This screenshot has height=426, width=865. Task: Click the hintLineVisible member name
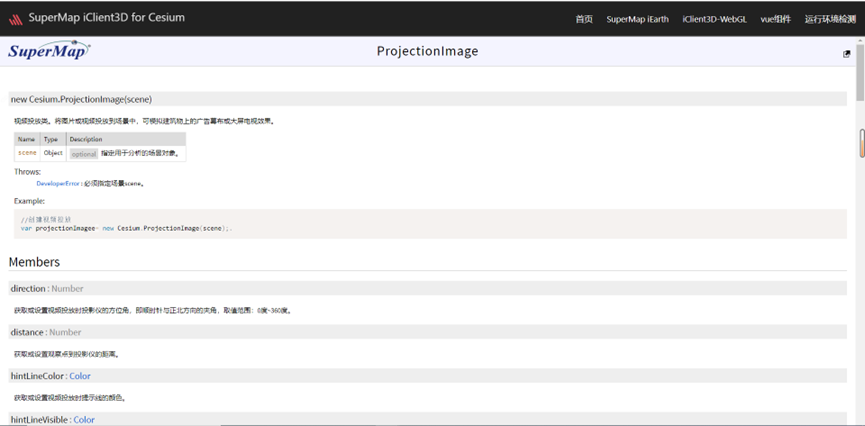40,420
